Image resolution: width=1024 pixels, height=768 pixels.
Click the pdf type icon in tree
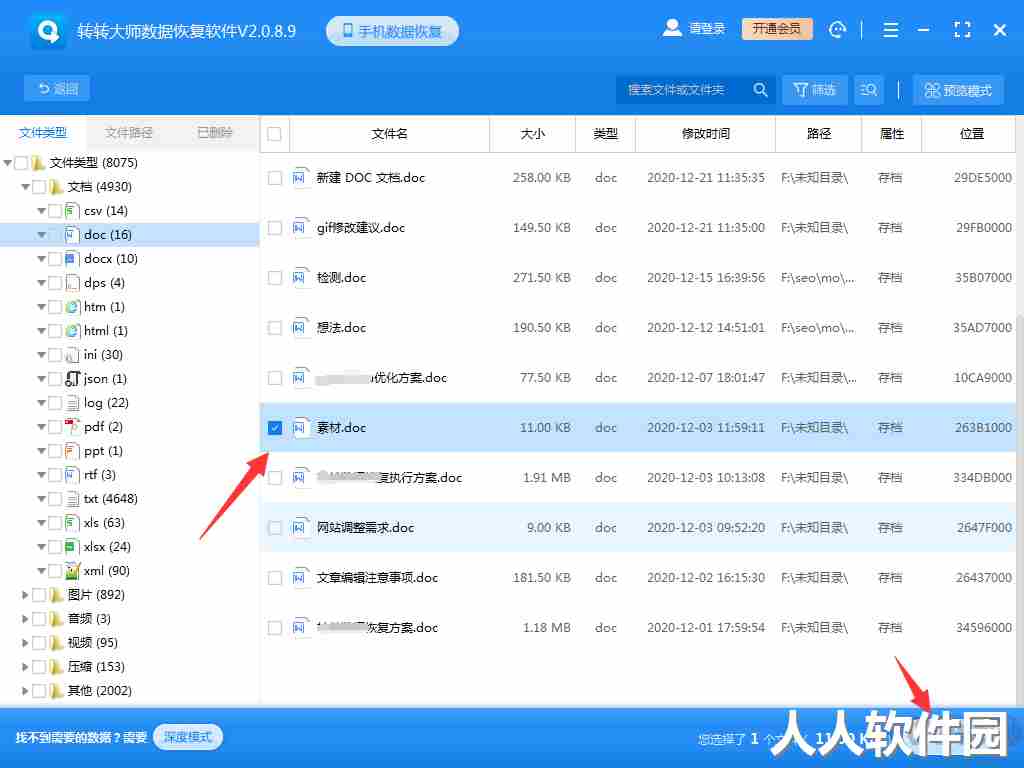coord(72,426)
